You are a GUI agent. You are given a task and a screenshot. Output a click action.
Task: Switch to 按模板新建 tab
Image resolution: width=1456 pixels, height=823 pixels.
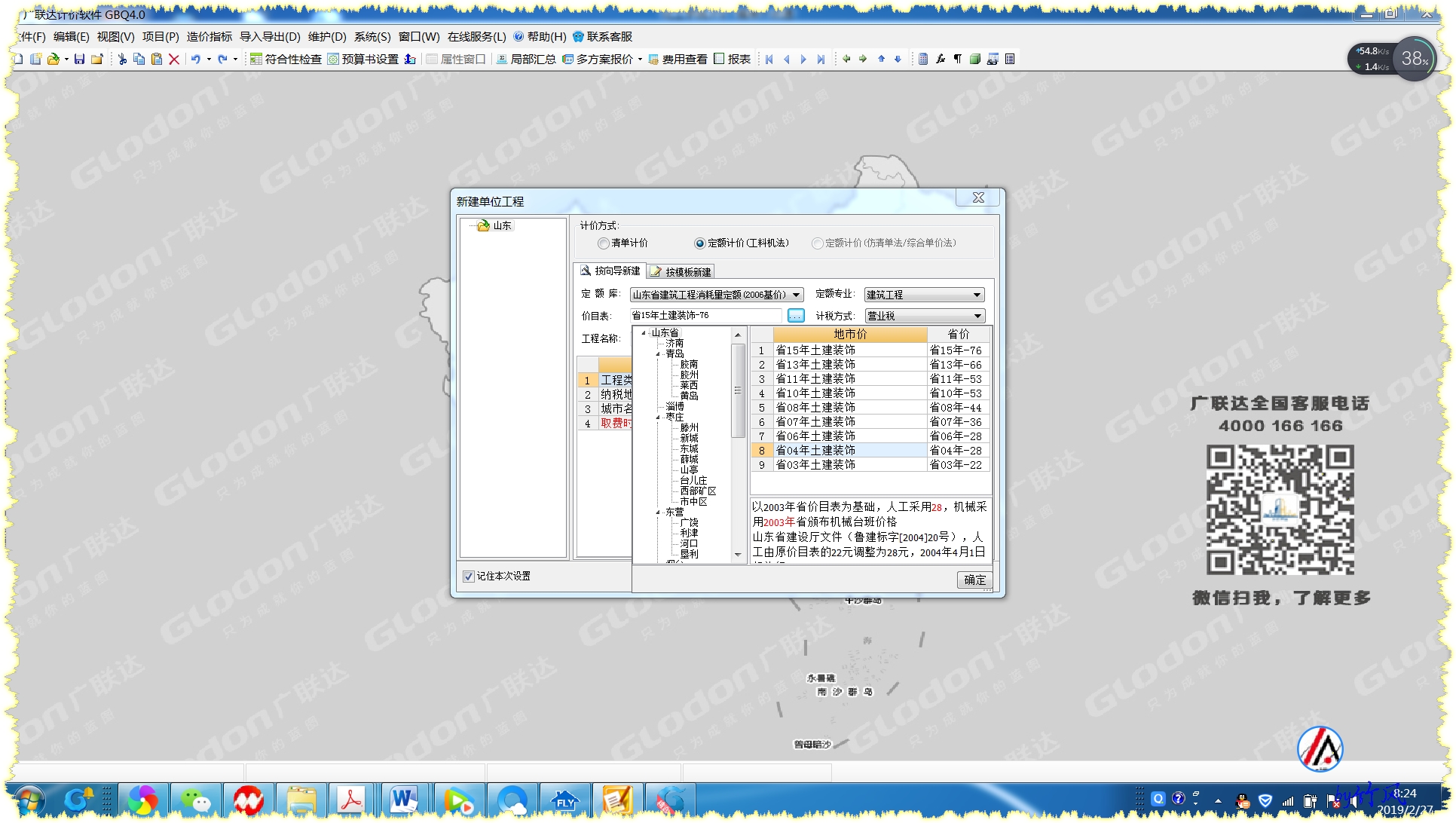pyautogui.click(x=681, y=272)
